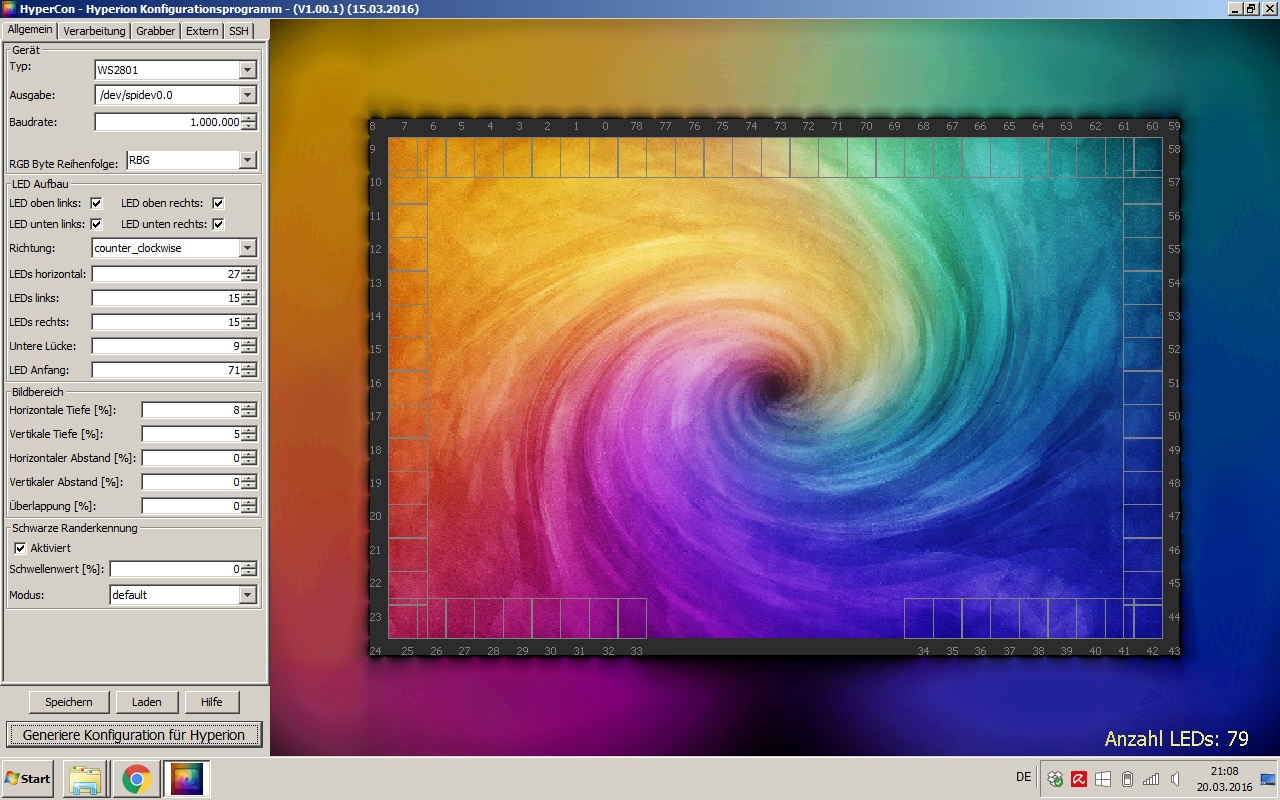Click inside the LEDs horizontal value field
This screenshot has height=800, width=1280.
166,274
